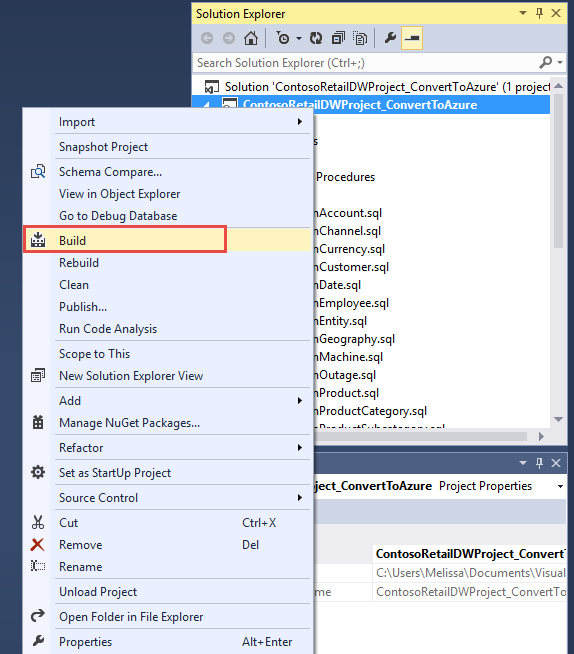Select Scope to This
Viewport: 574px width, 654px height.
[x=181, y=354]
